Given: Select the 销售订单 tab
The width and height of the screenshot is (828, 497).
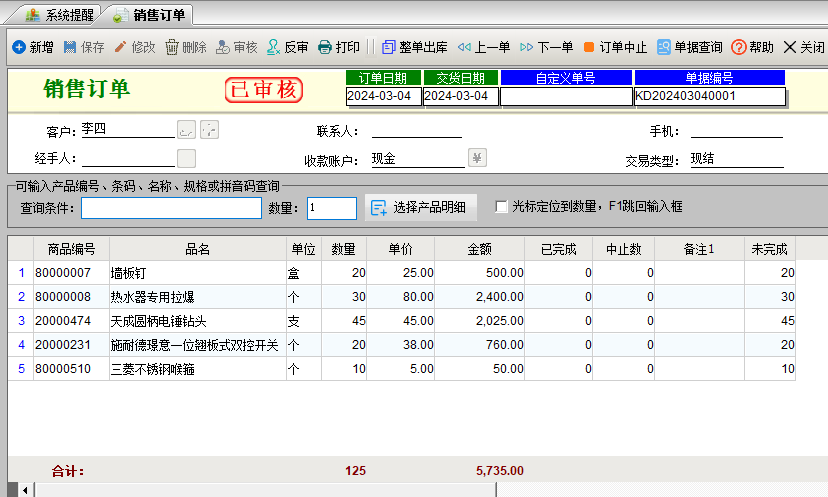Looking at the screenshot, I should 150,15.
